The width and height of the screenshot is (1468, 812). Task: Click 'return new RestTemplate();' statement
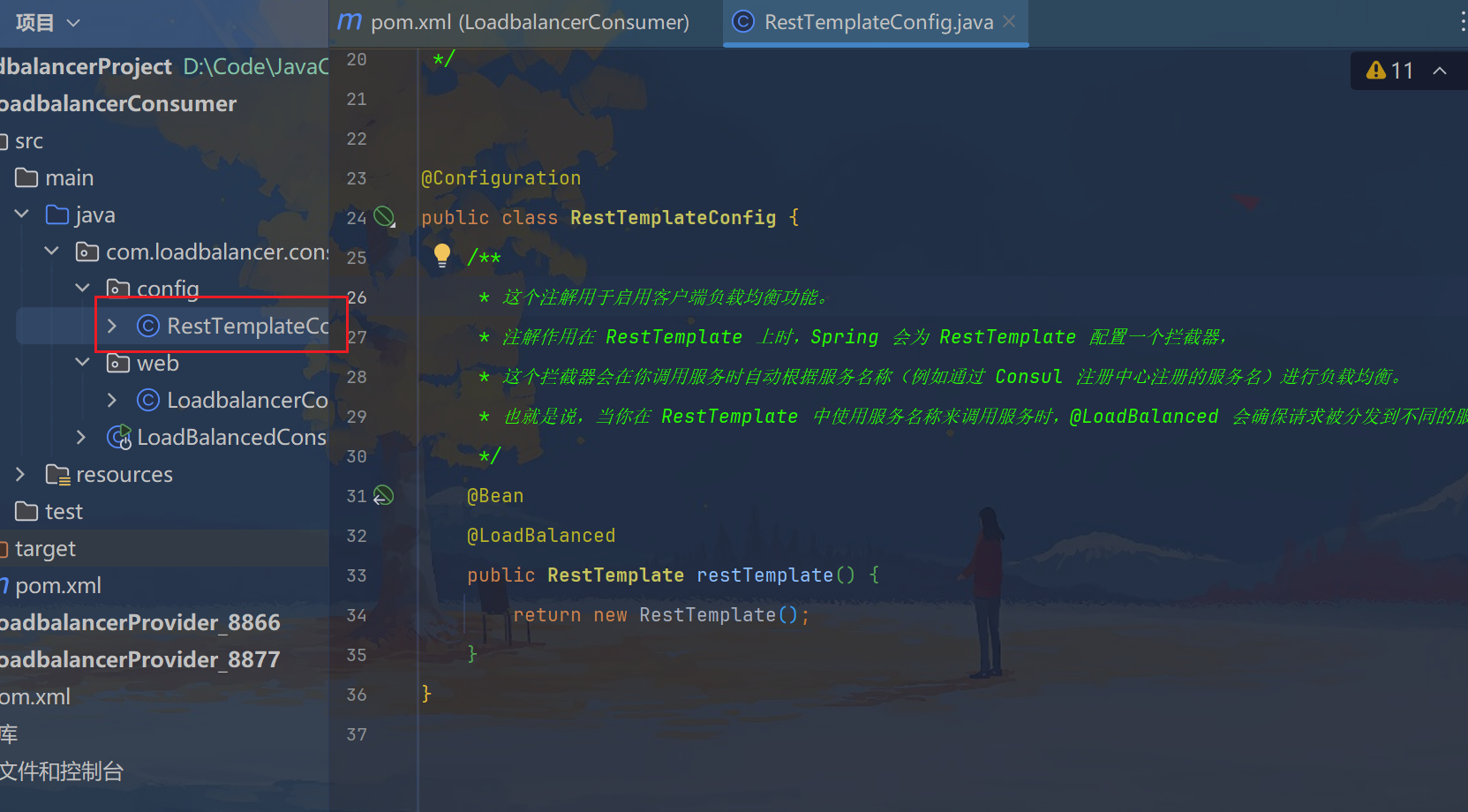point(661,614)
